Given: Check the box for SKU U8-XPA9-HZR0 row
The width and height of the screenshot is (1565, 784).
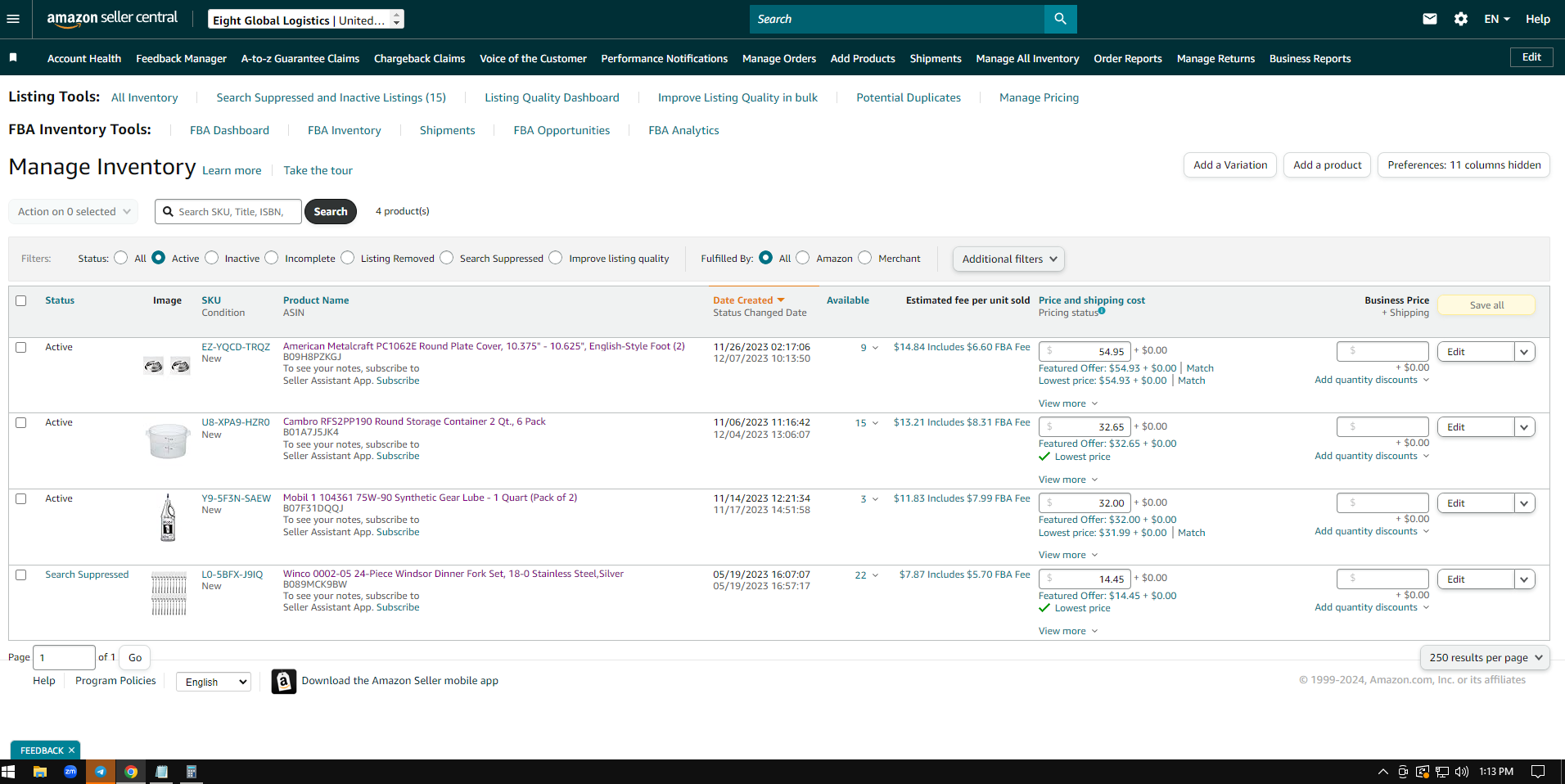Looking at the screenshot, I should tap(21, 422).
